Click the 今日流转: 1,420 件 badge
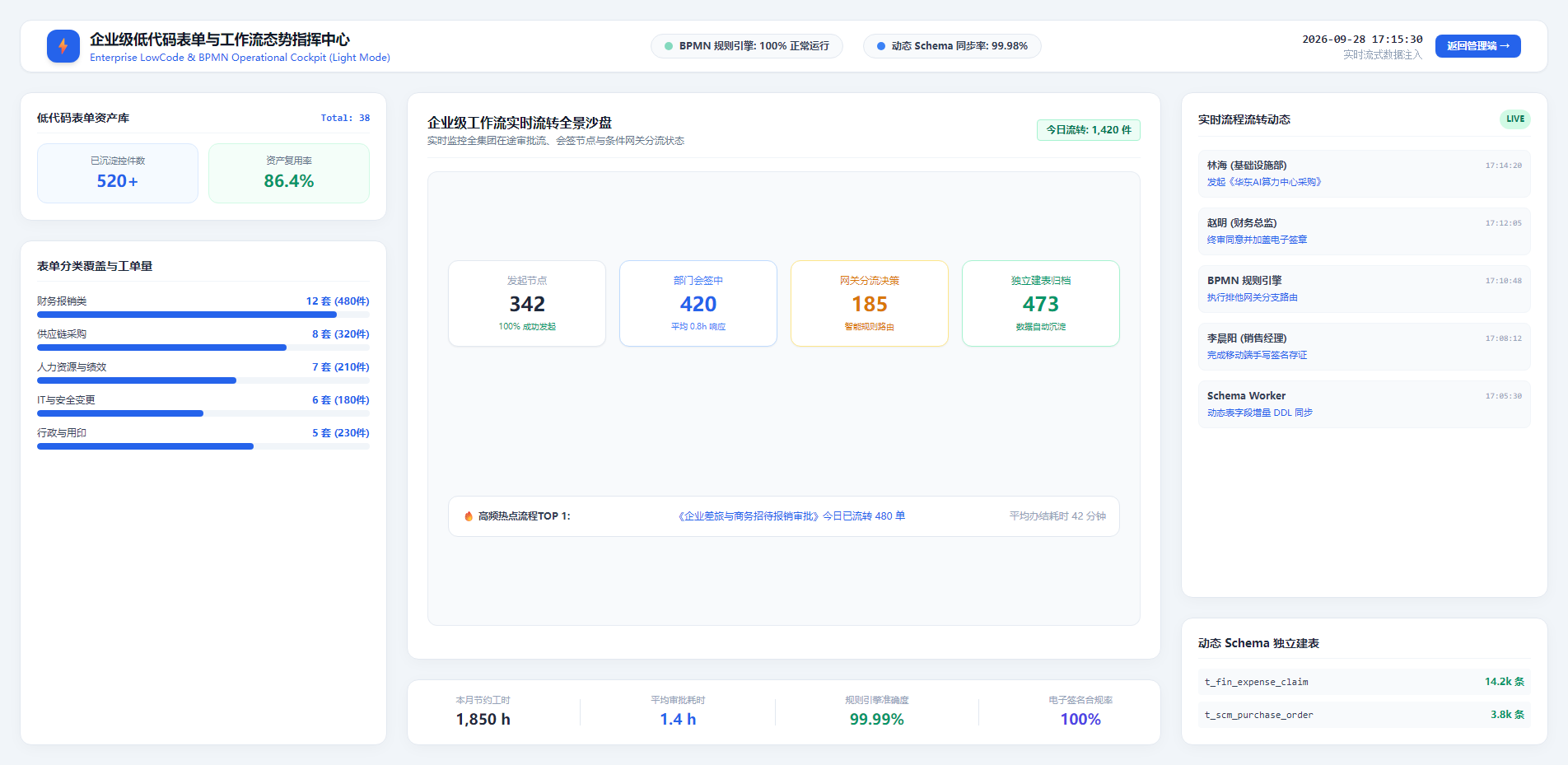1568x765 pixels. tap(1088, 130)
